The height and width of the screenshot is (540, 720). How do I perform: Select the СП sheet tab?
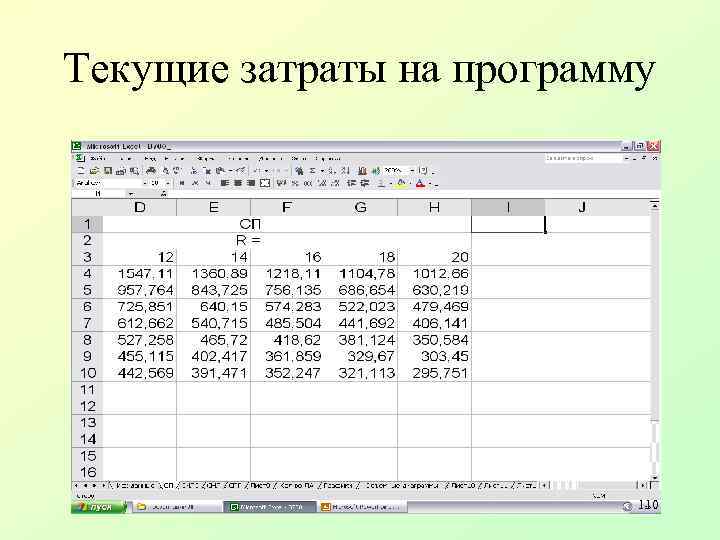169,485
